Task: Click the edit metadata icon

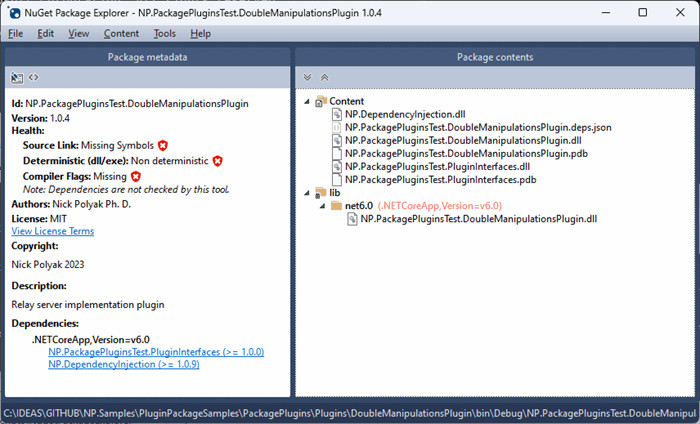Action: coord(17,78)
